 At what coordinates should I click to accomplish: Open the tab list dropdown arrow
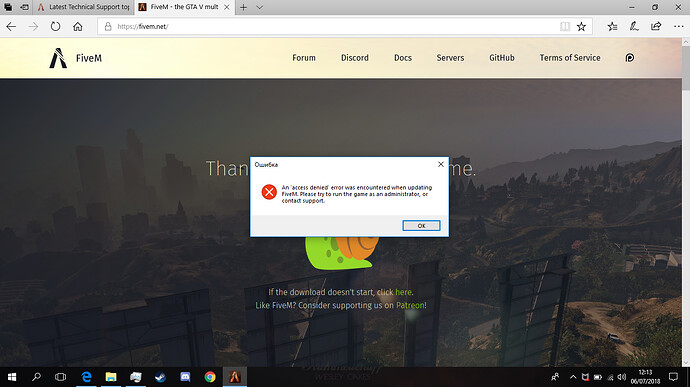click(260, 7)
